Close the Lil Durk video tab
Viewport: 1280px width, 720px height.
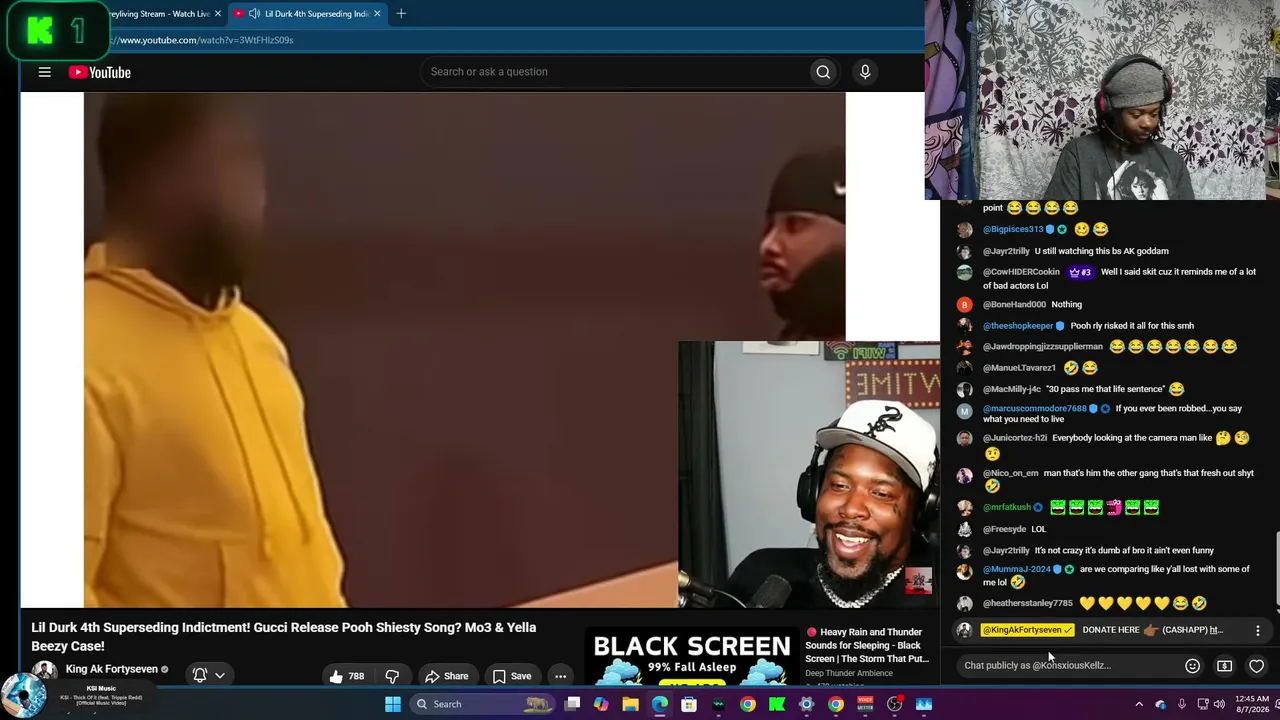click(377, 13)
